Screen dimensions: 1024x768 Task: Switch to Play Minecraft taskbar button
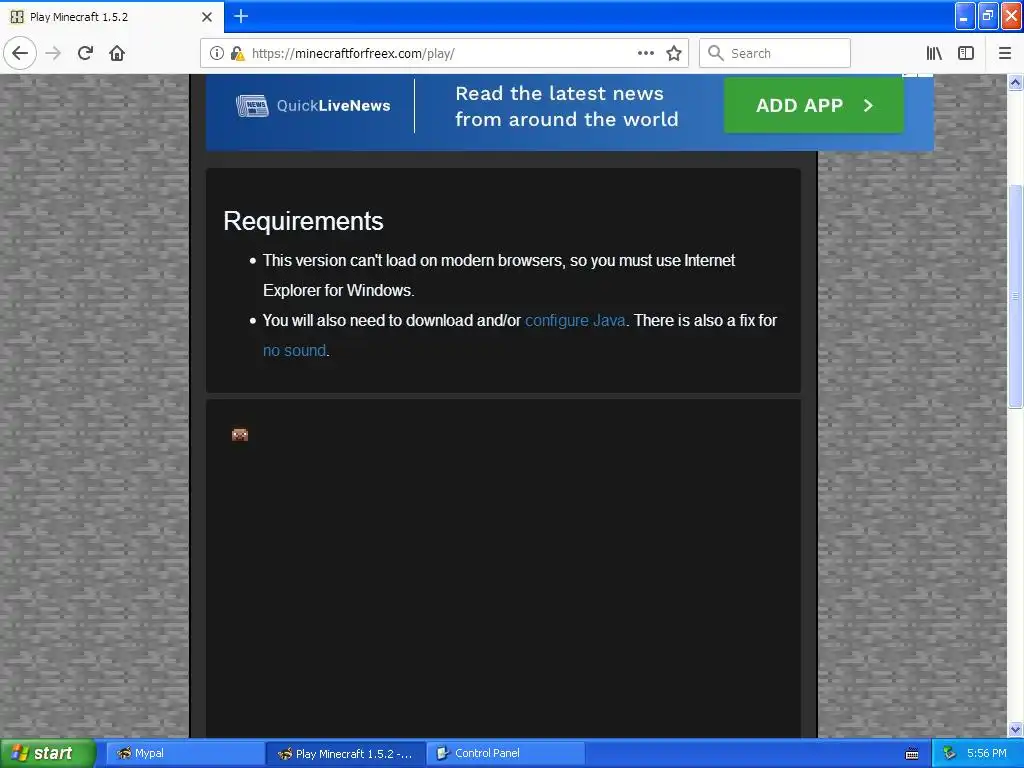tap(346, 753)
